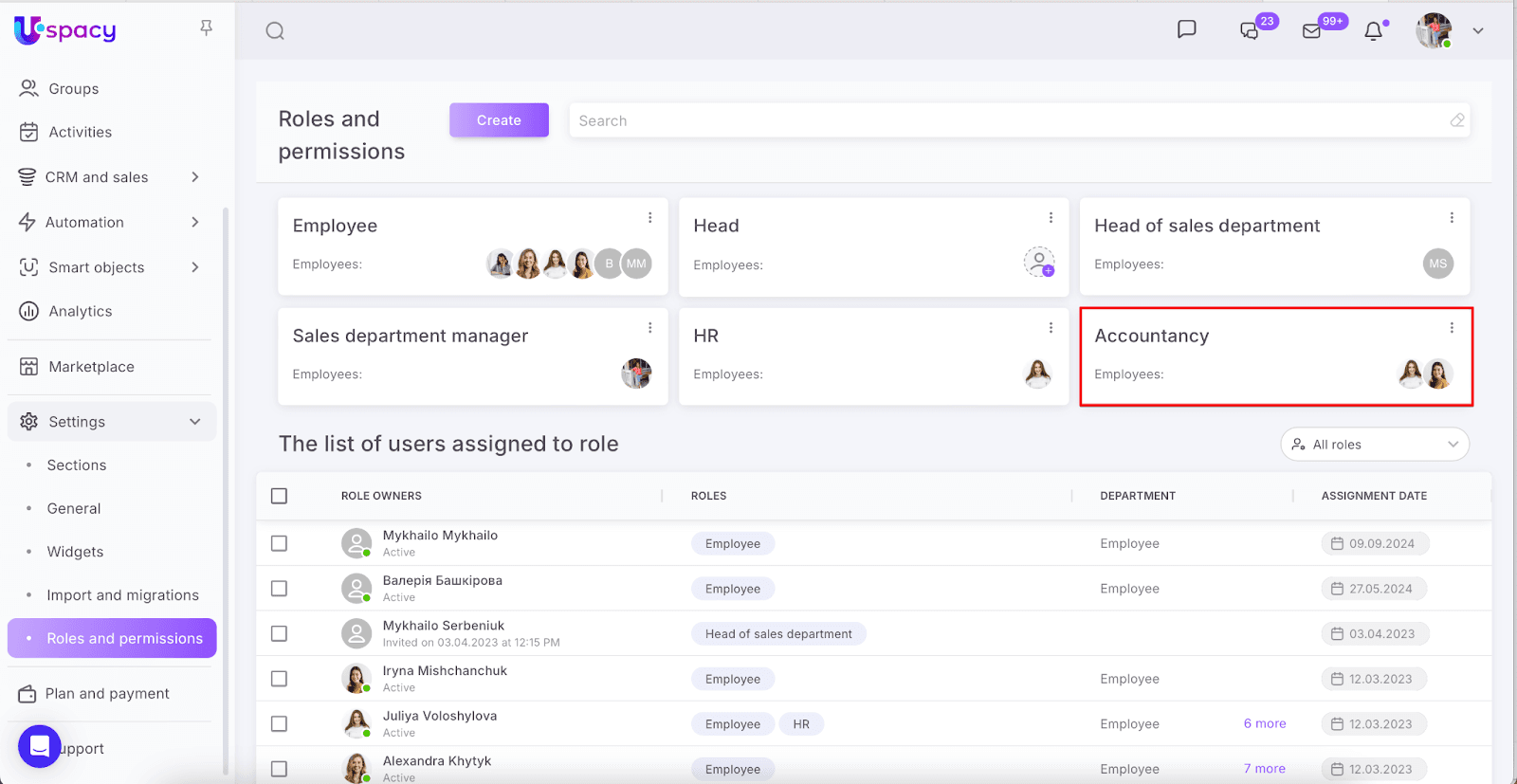Open the support chat widget bubble

[40, 747]
